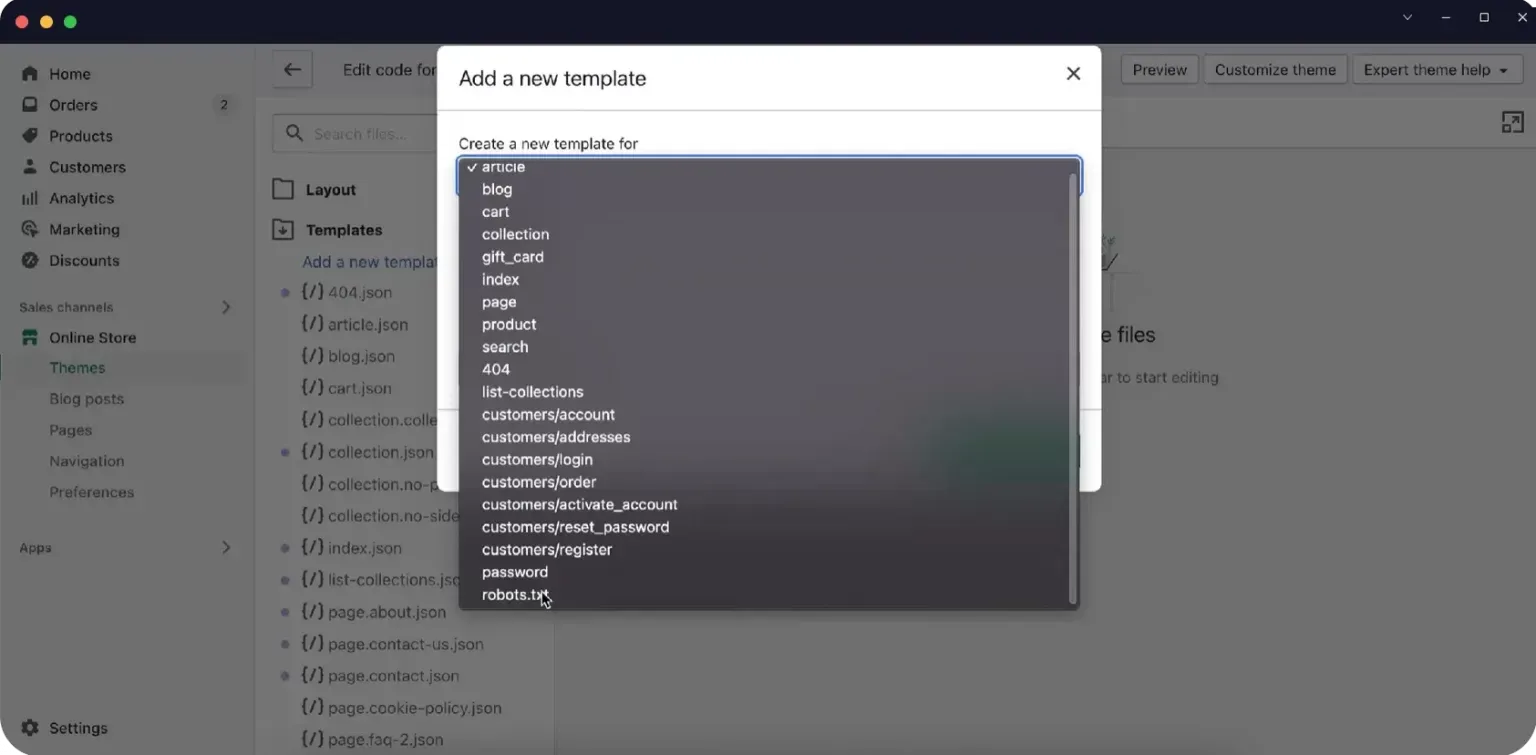Open page.faq-2.json file
Viewport: 1536px width, 755px height.
386,740
